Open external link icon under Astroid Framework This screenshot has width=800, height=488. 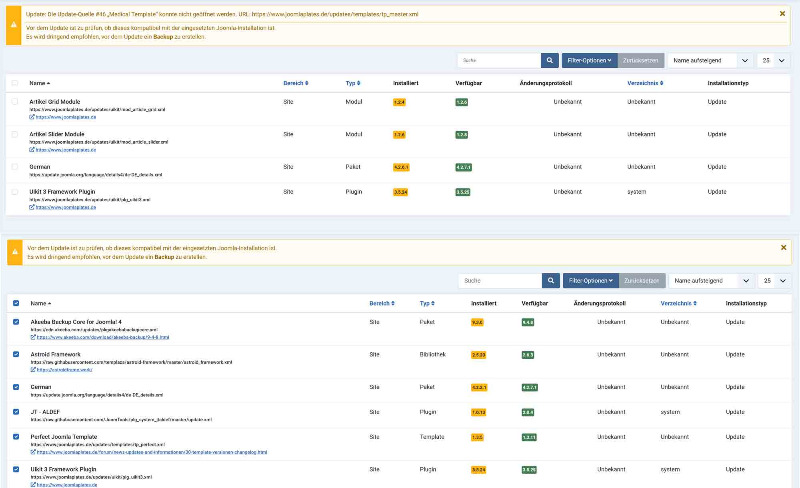(33, 370)
